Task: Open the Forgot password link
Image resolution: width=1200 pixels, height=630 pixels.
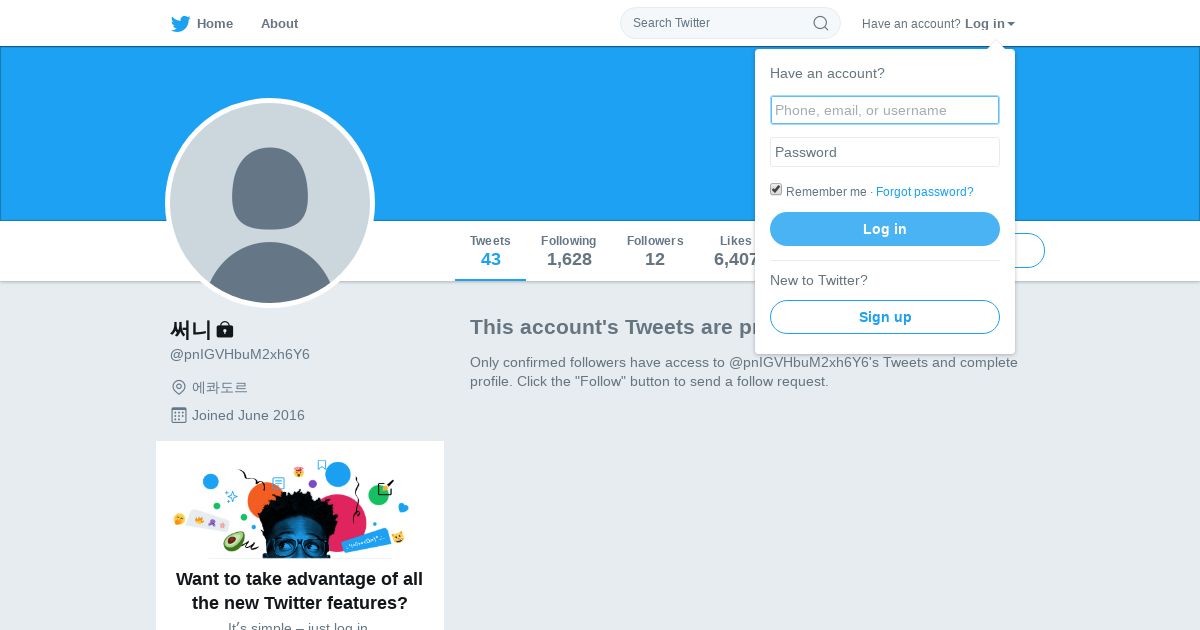Action: click(924, 192)
